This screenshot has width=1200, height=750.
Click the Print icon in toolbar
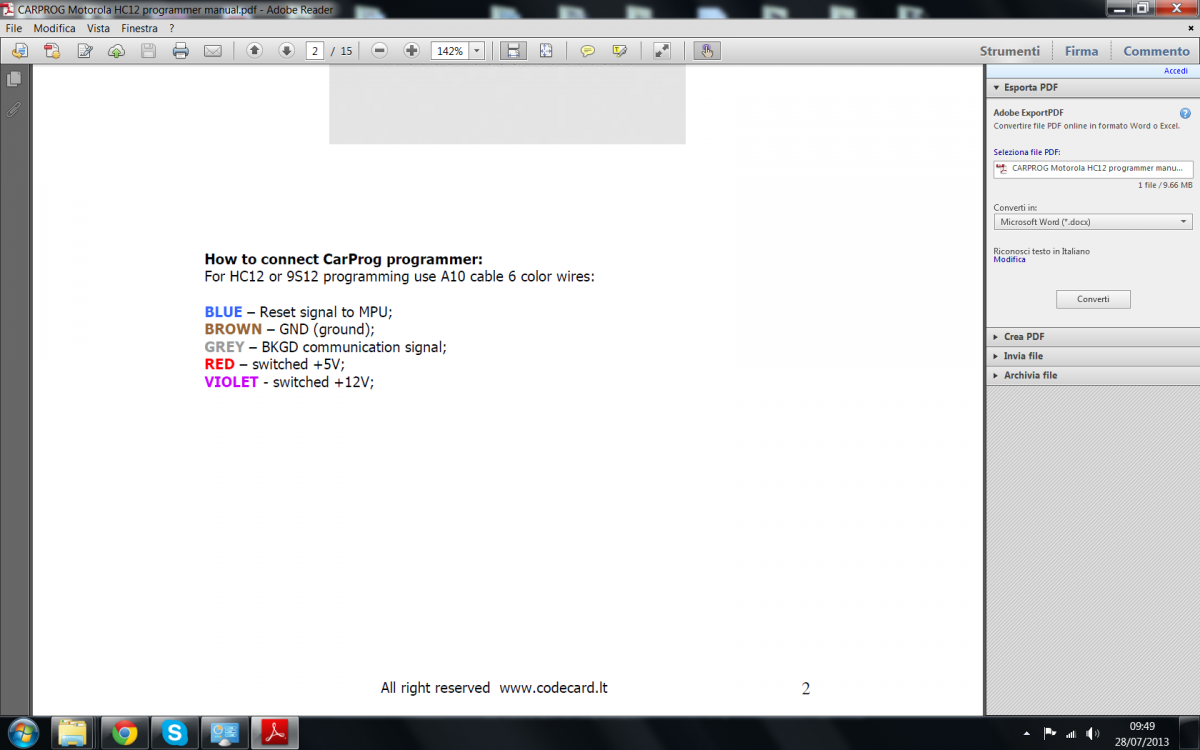(180, 51)
